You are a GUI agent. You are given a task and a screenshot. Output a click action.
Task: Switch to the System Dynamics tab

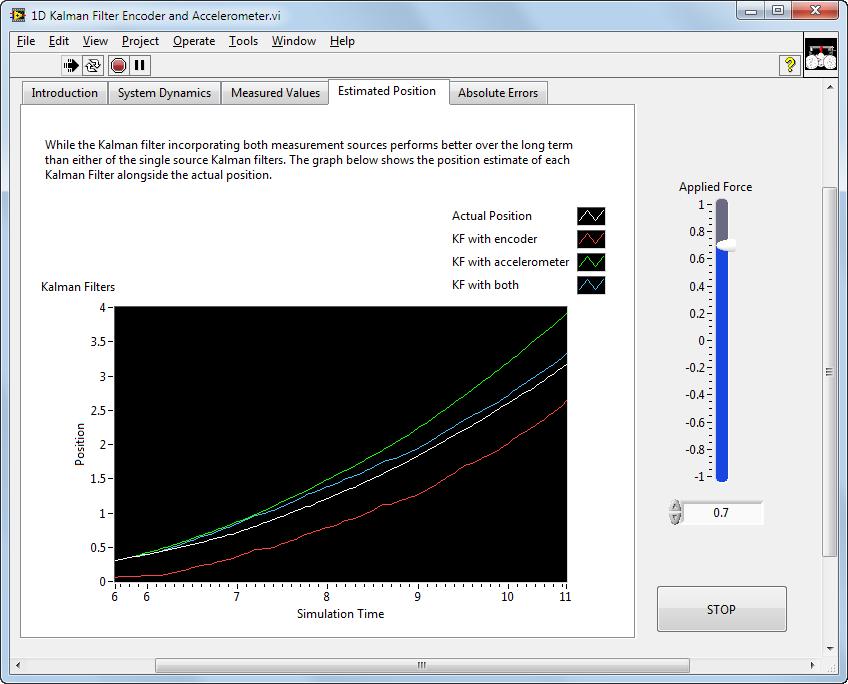click(x=164, y=93)
